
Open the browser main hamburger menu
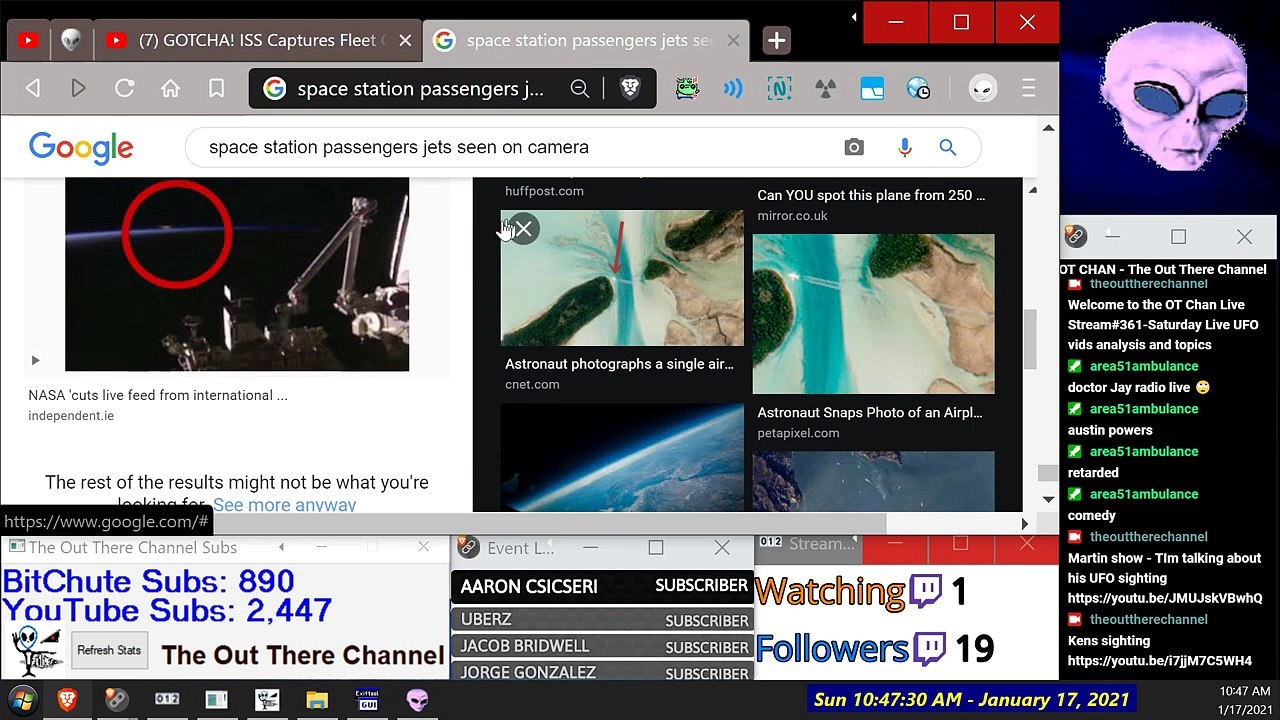click(1028, 89)
